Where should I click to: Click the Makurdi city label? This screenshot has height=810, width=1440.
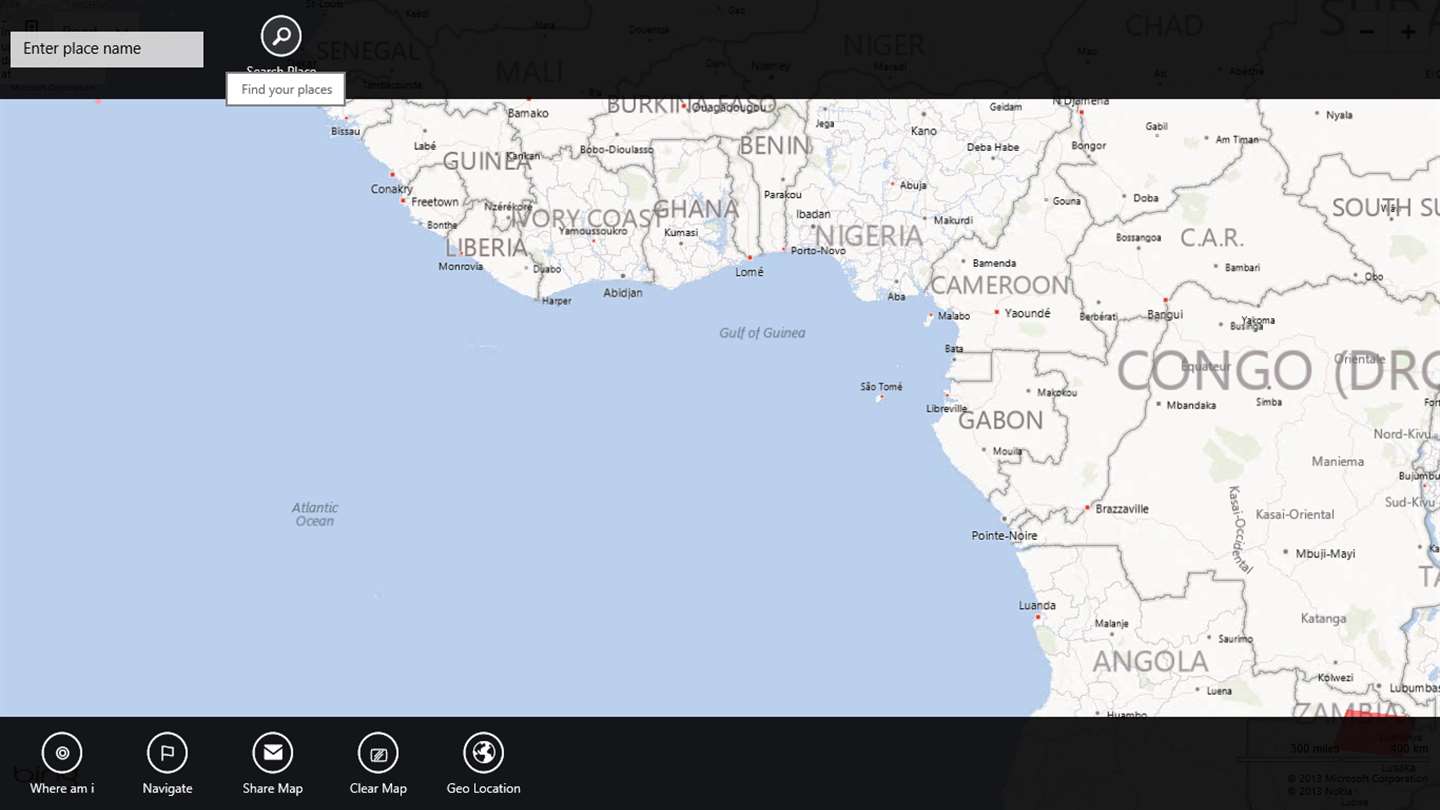tap(953, 221)
